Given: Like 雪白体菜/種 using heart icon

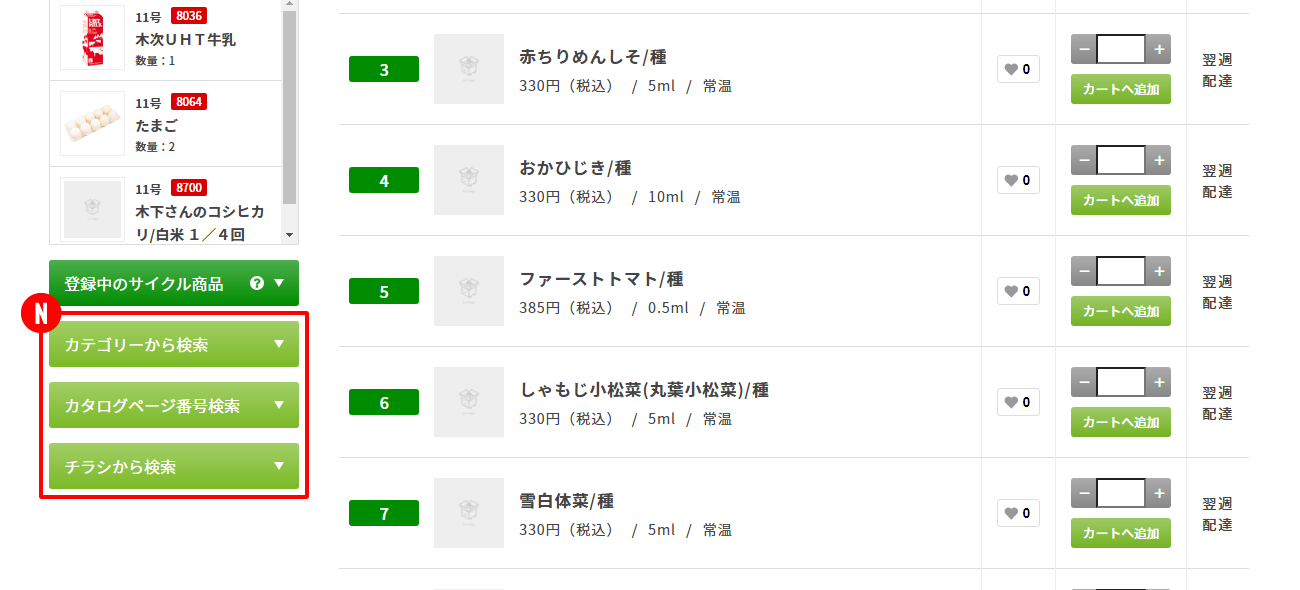Looking at the screenshot, I should 1018,513.
